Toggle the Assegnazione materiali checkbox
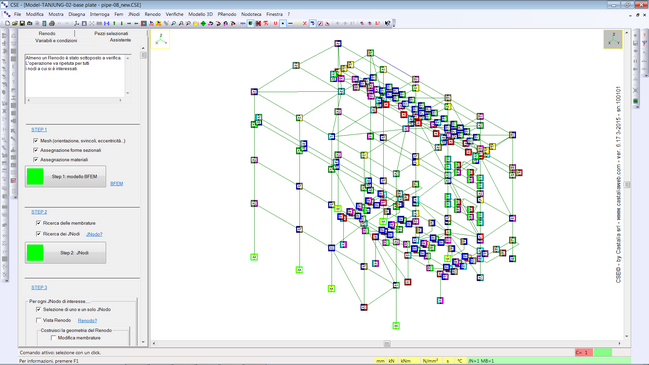Screen dimensions: 649x365 (x=36, y=159)
